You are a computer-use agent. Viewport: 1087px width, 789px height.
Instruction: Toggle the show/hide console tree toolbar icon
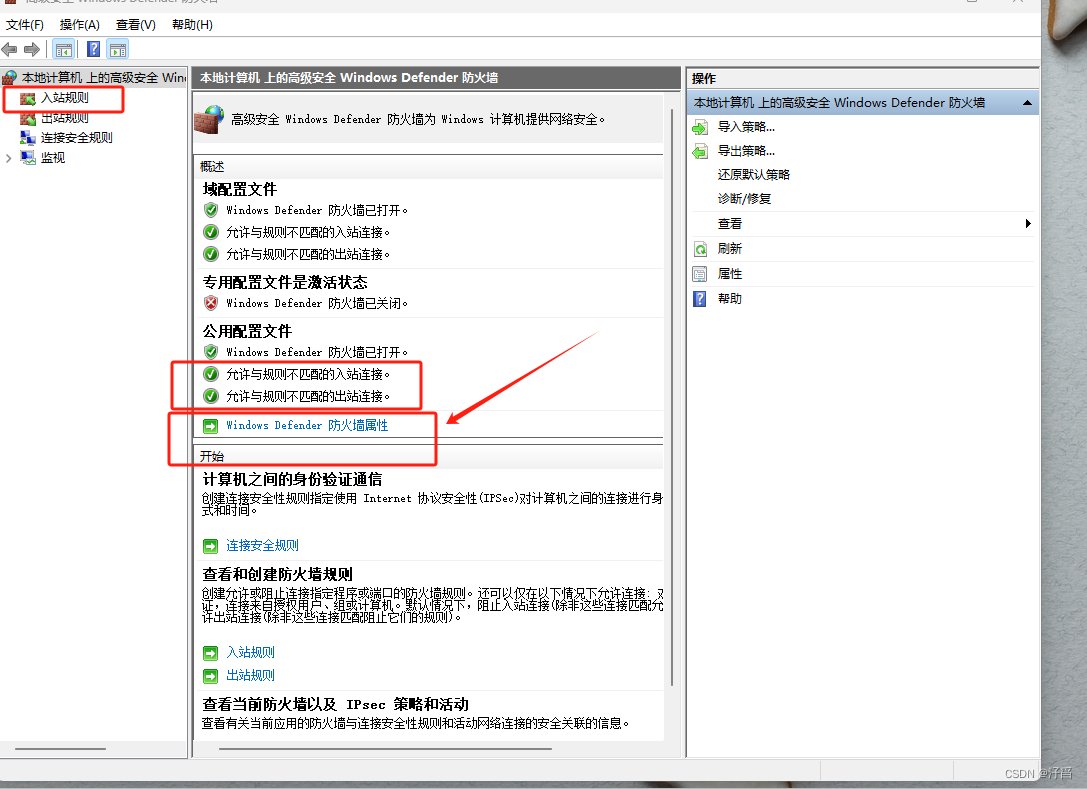[x=64, y=50]
